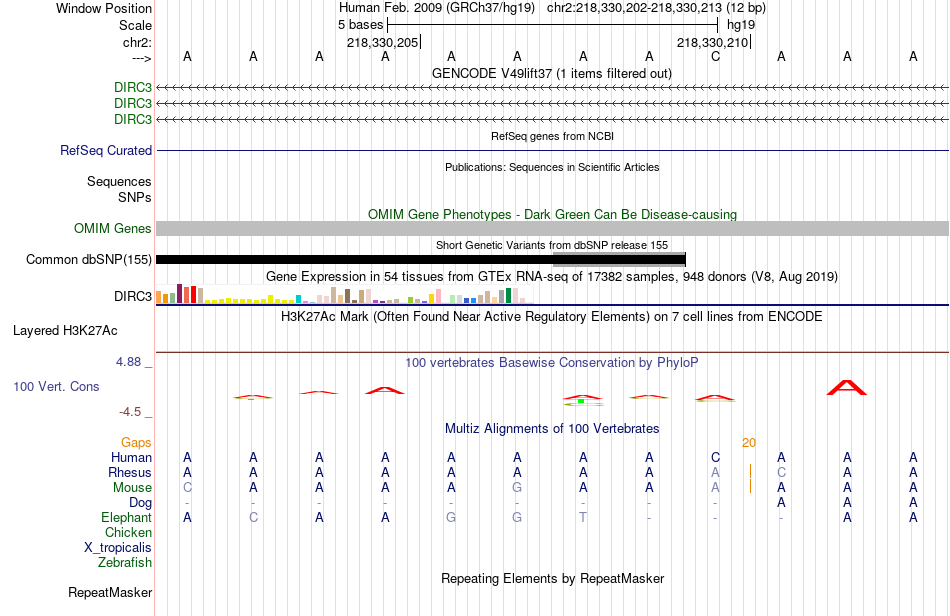
Task: Click the RepeatMasker track label
Action: tap(110, 592)
